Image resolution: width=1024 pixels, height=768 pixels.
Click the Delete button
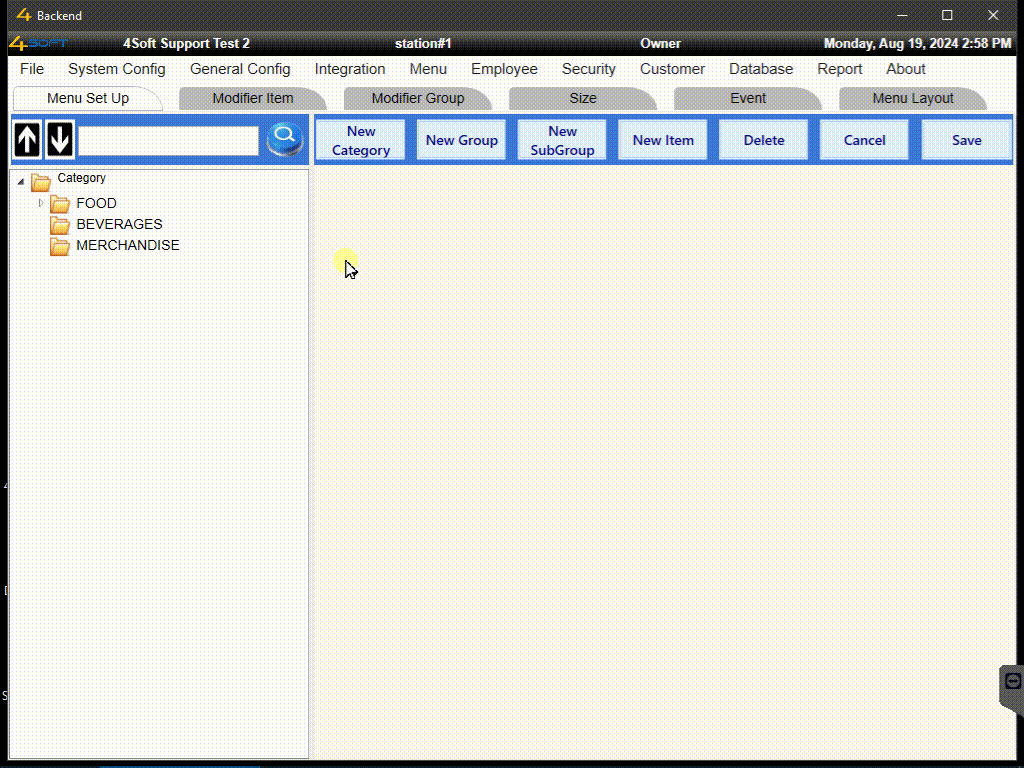(x=764, y=140)
